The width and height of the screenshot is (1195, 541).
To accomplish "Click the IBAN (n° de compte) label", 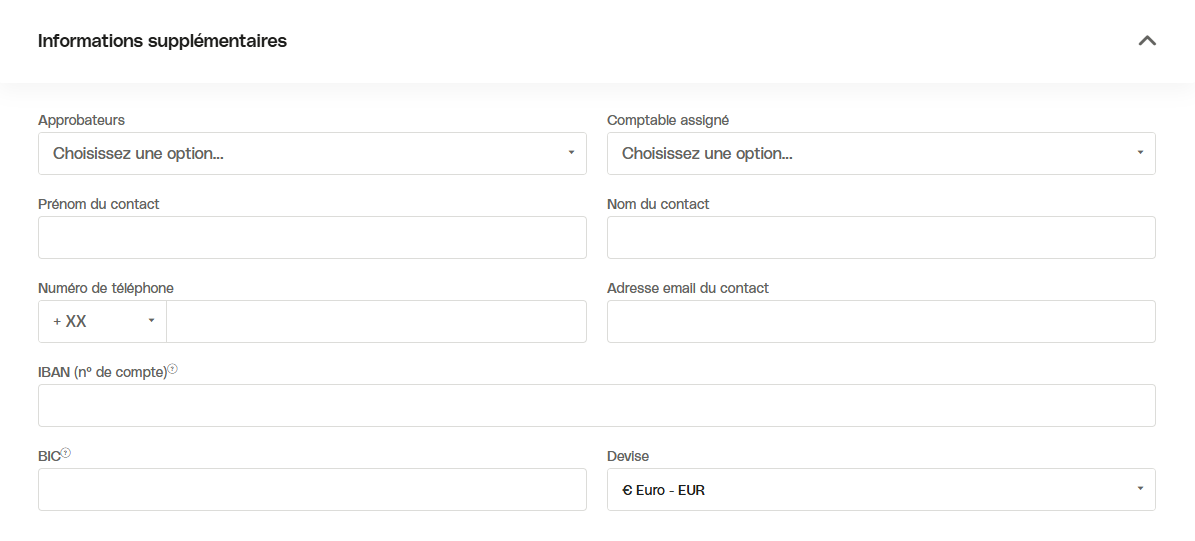I will pyautogui.click(x=102, y=373).
